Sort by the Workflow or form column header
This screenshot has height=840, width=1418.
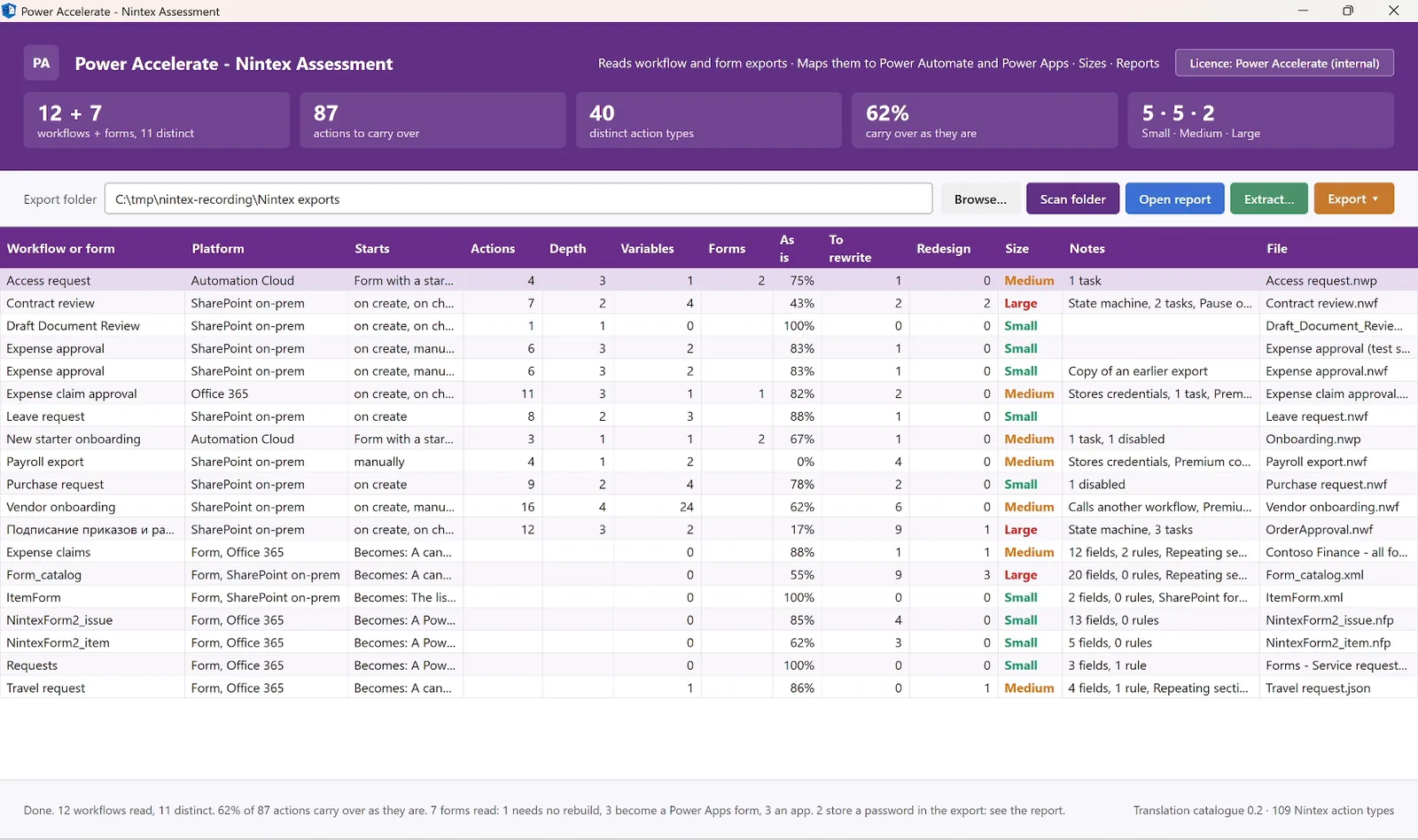pyautogui.click(x=61, y=248)
